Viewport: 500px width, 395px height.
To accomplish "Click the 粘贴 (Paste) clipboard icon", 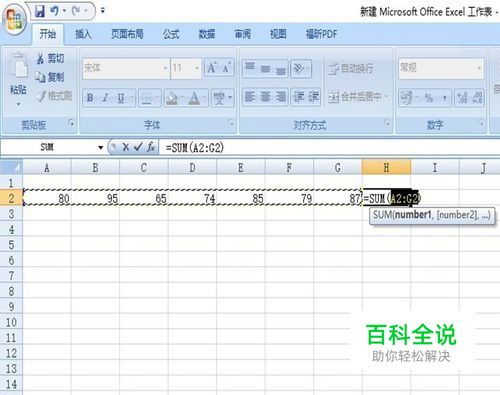I will click(x=18, y=66).
